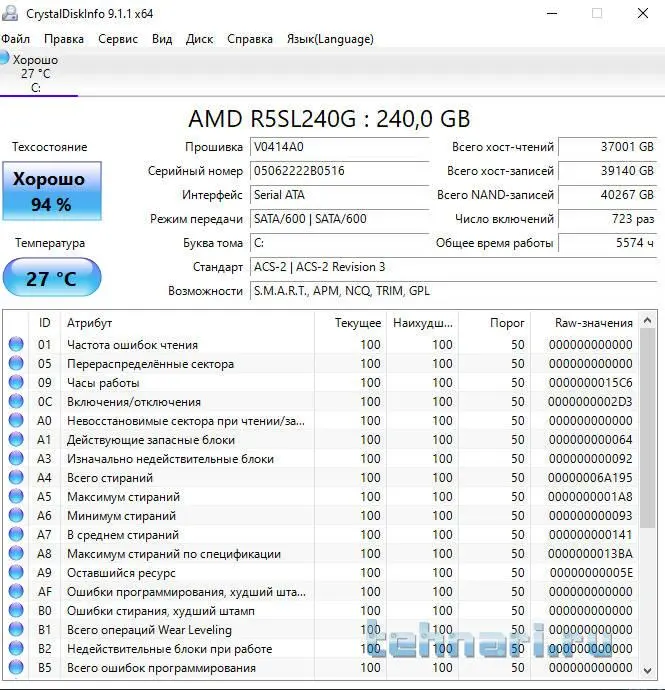The image size is (665, 690).
Task: Click the host reads value 37001 GB
Action: coord(608,147)
